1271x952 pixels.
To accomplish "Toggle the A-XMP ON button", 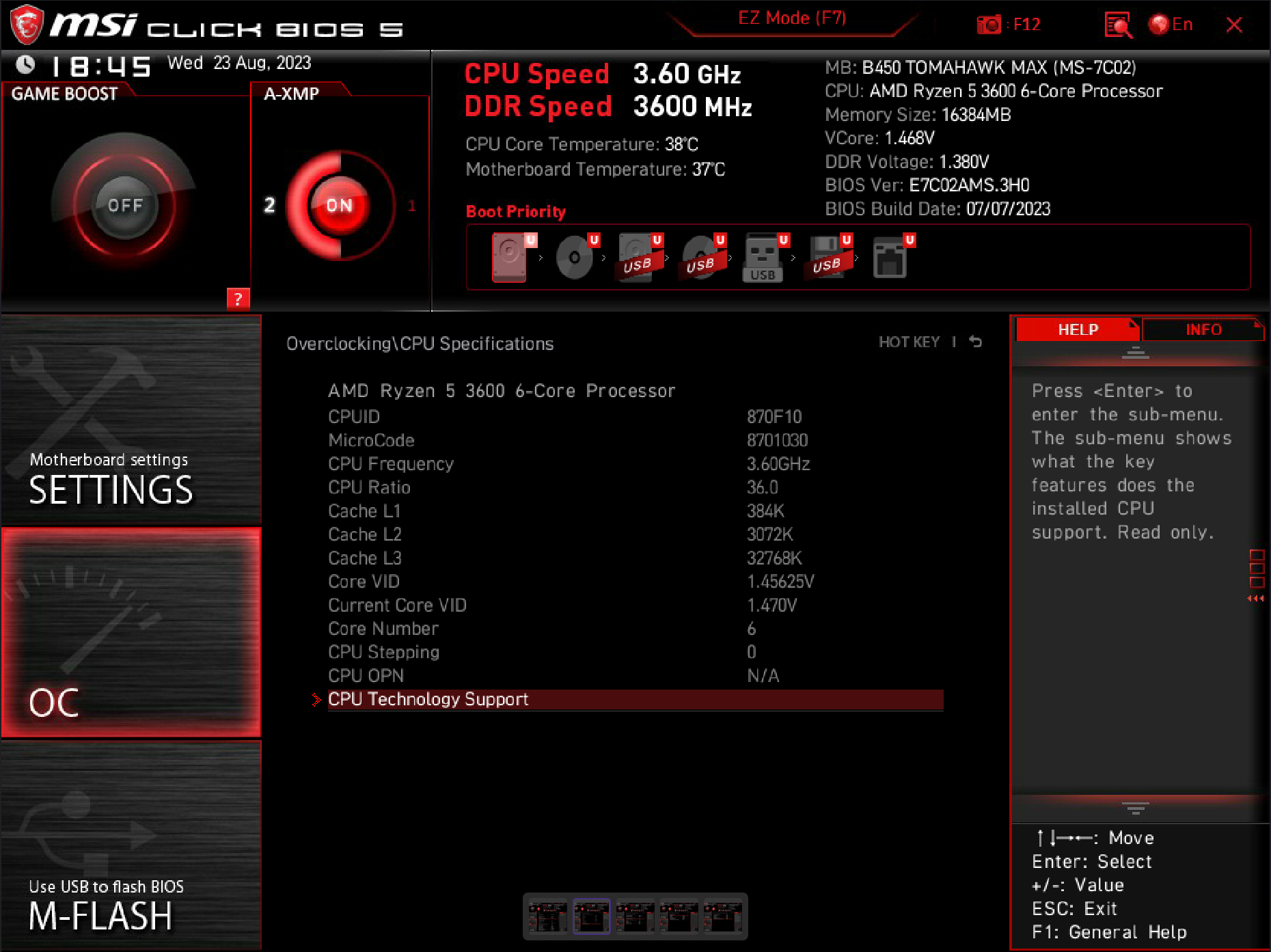I will (339, 205).
